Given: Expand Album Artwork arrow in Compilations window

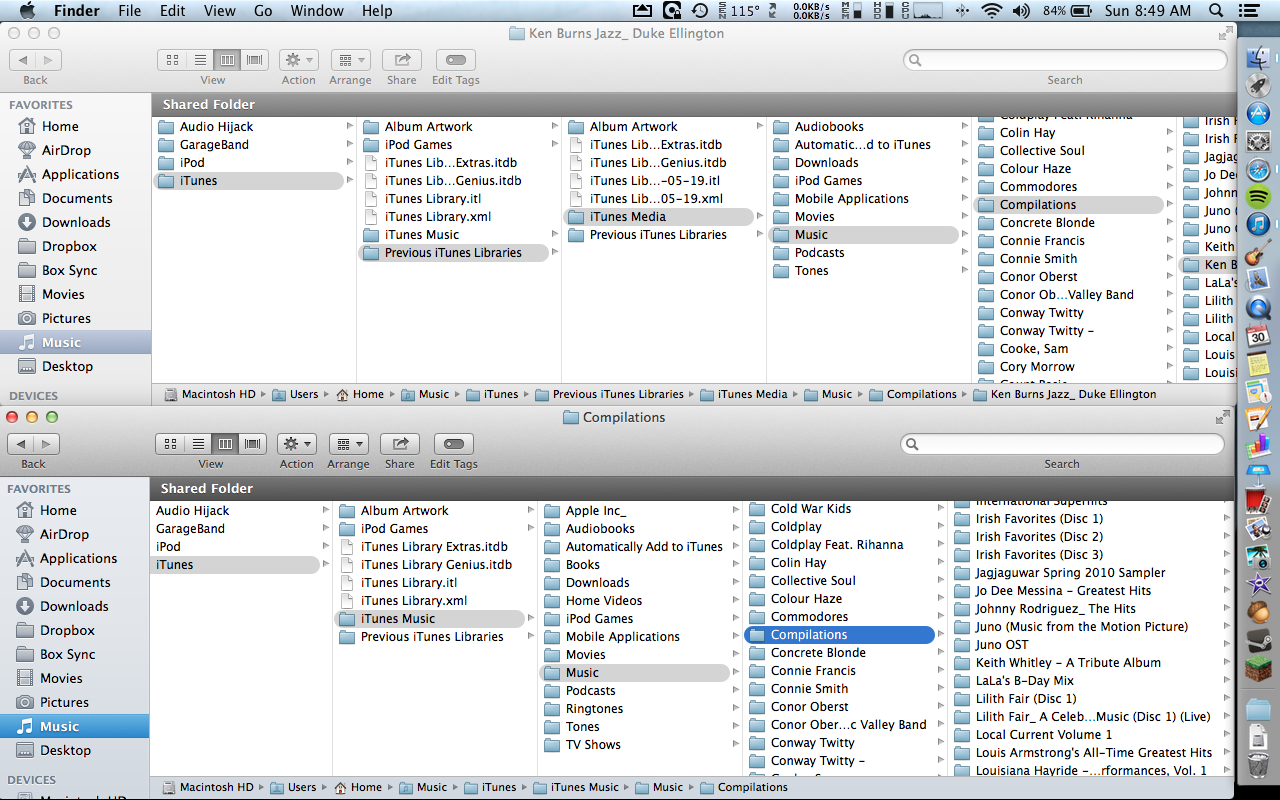Looking at the screenshot, I should click(531, 511).
